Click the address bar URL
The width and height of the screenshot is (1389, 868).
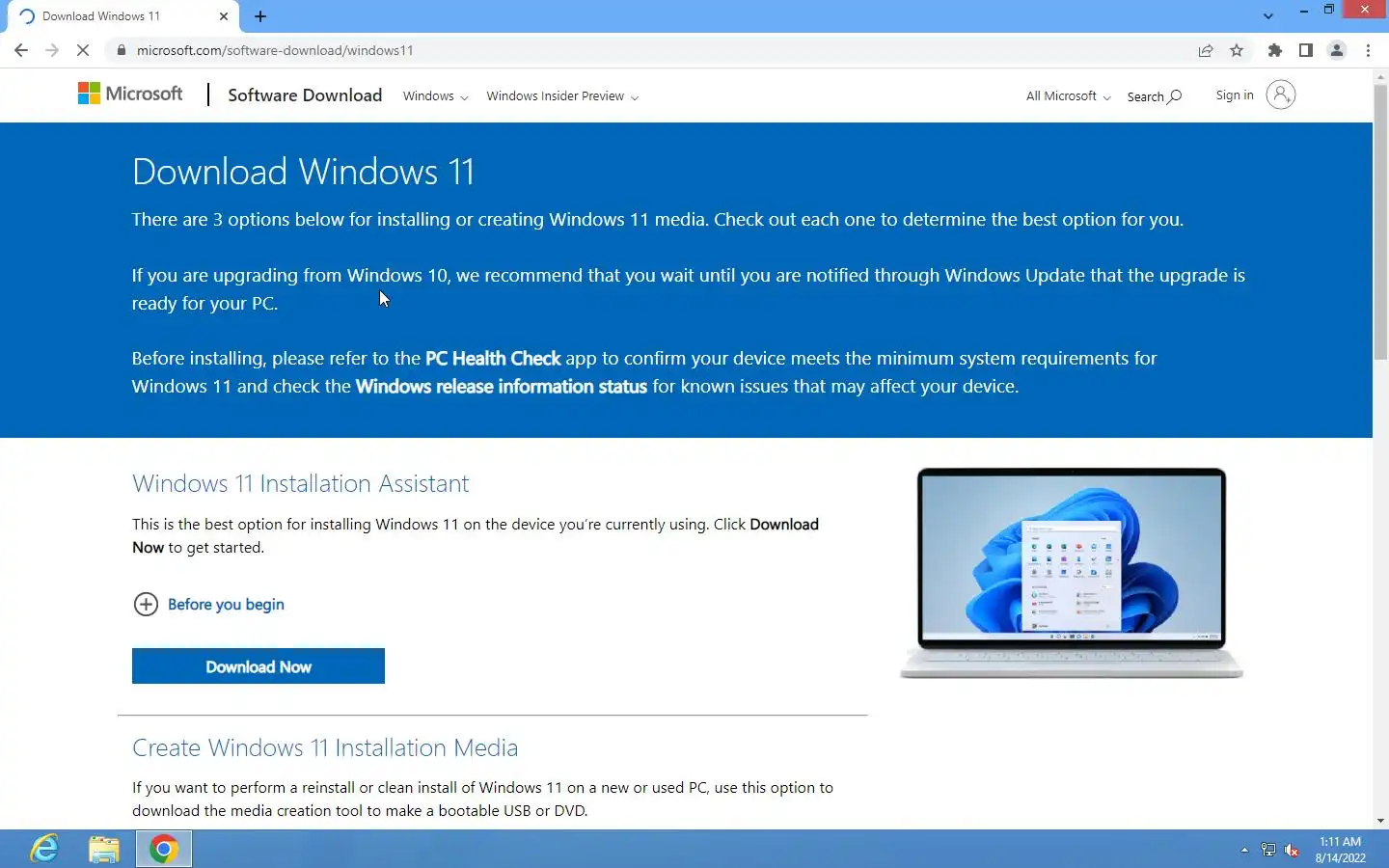[275, 50]
